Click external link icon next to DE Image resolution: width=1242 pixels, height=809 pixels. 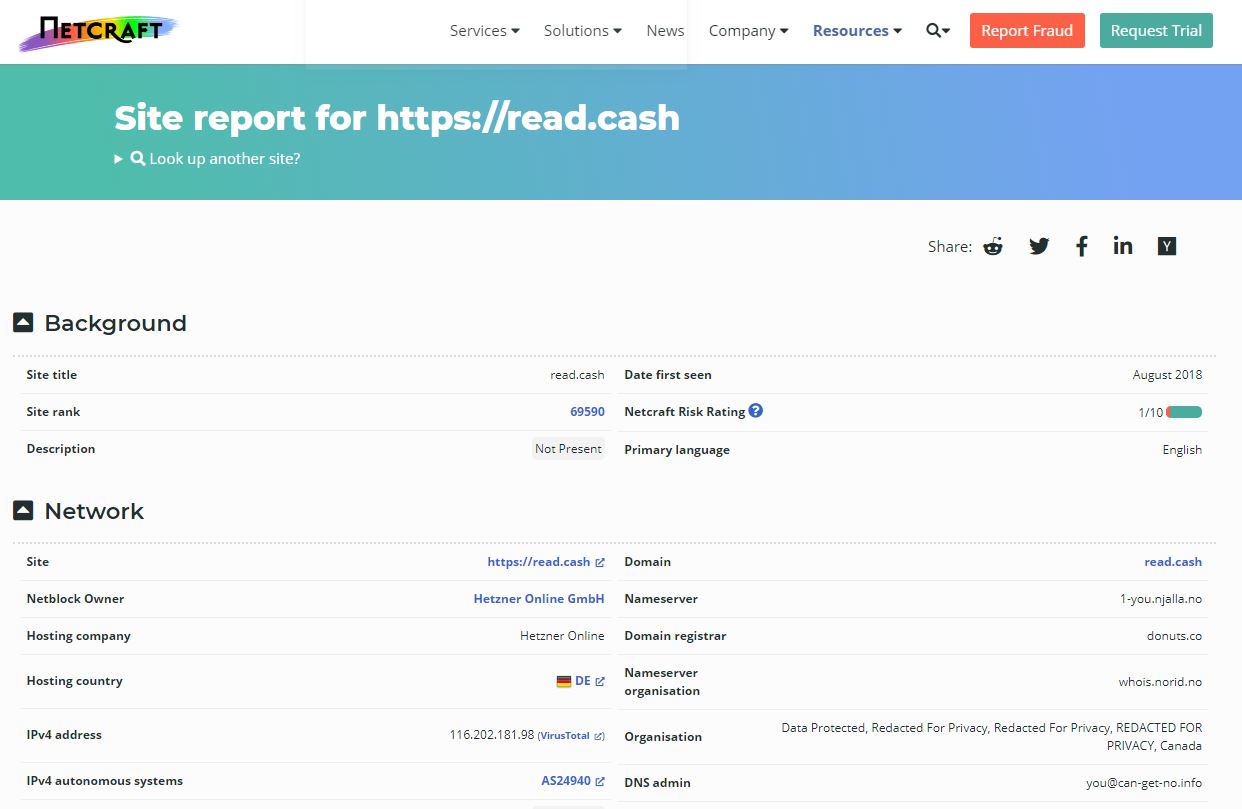600,682
